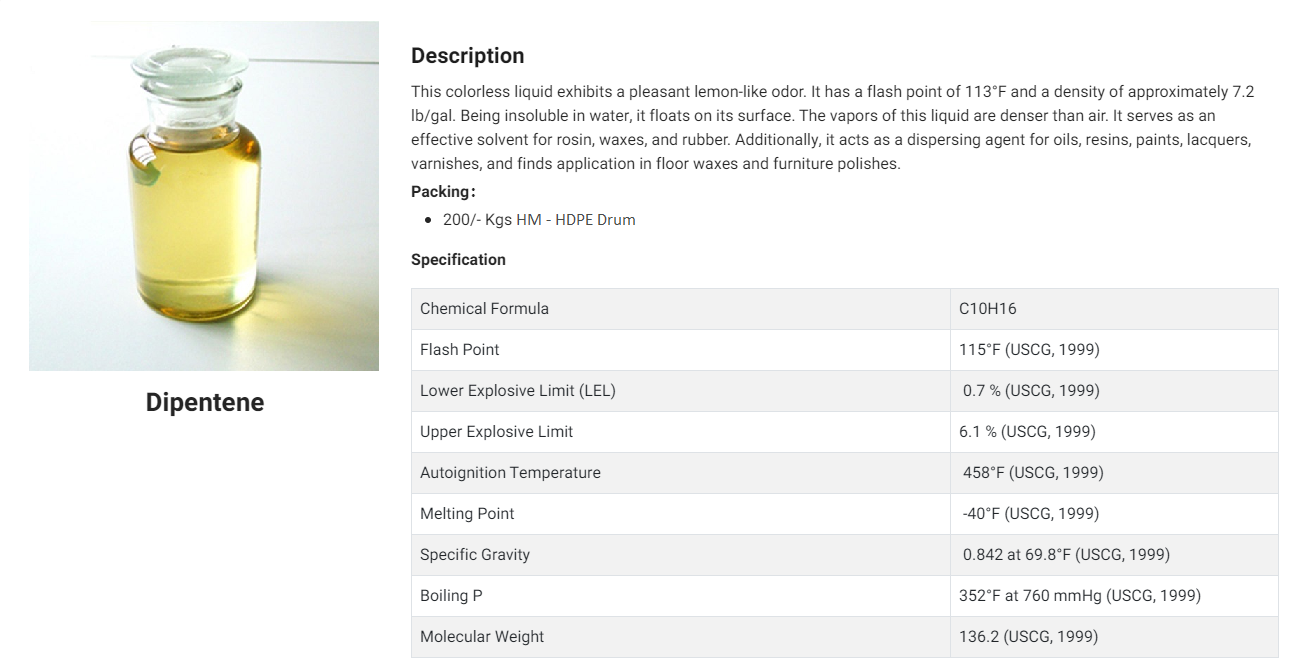Select the Boiling P row label

pyautogui.click(x=451, y=596)
